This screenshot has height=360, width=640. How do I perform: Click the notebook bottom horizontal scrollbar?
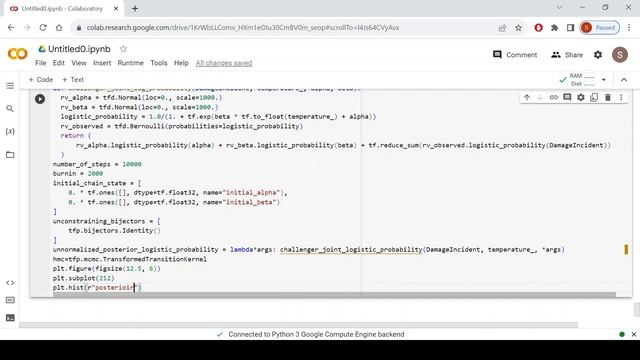(298, 325)
